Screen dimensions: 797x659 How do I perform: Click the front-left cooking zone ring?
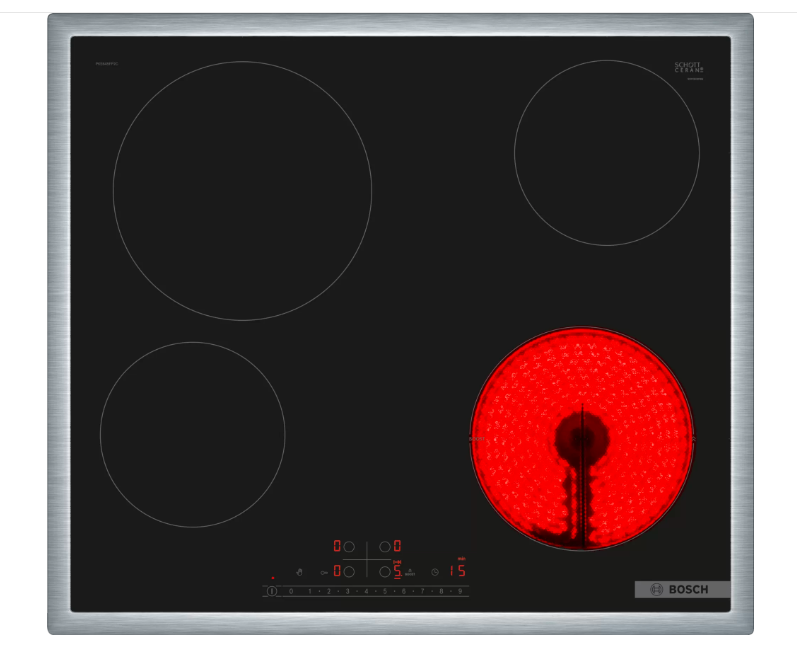click(x=193, y=435)
